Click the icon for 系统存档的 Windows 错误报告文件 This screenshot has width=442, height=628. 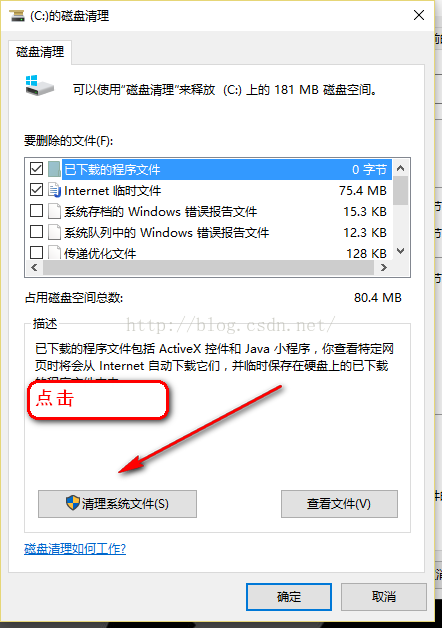(x=54, y=211)
